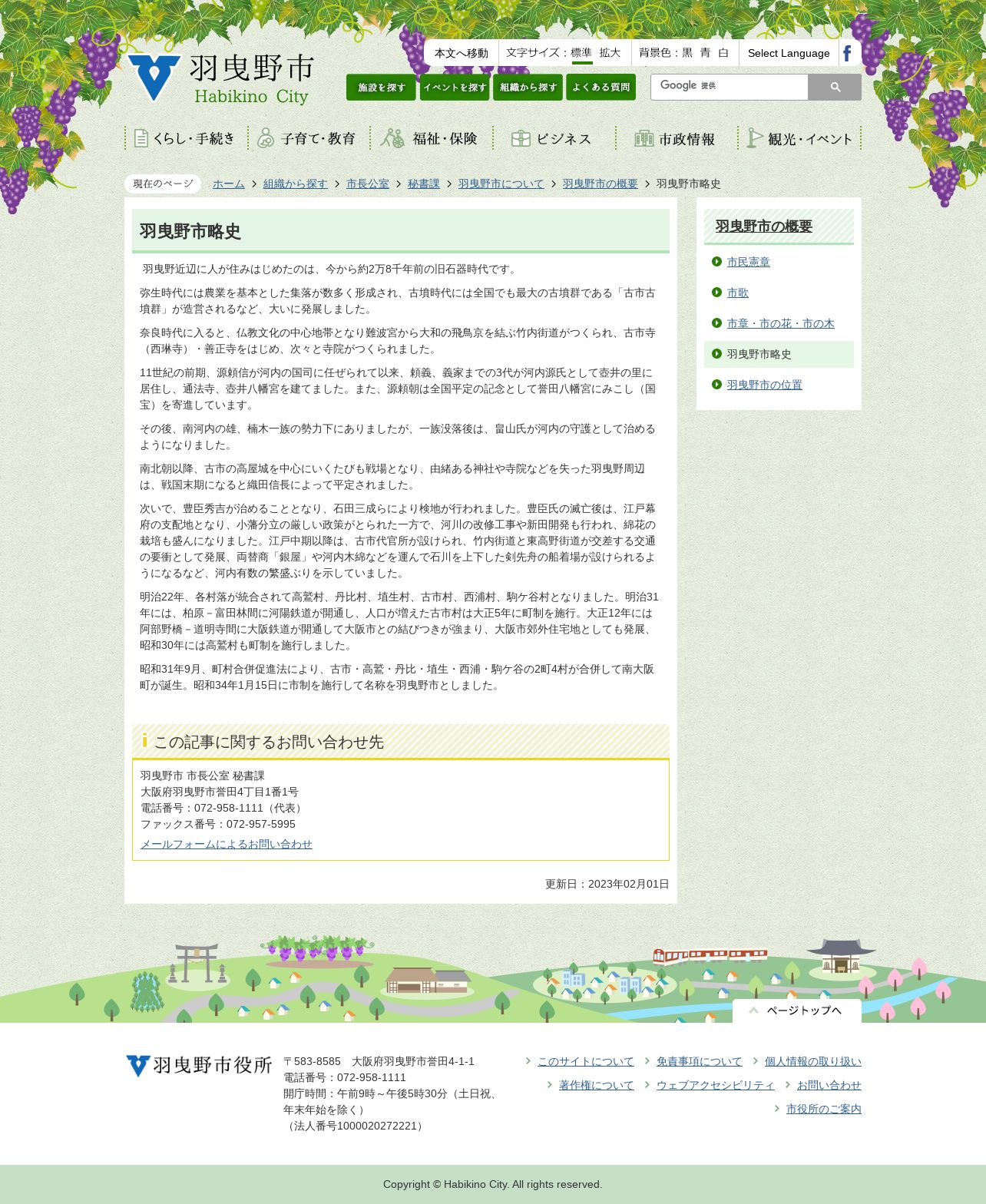
Task: Click 羽曳野市略史 page heading
Action: pyautogui.click(x=190, y=231)
